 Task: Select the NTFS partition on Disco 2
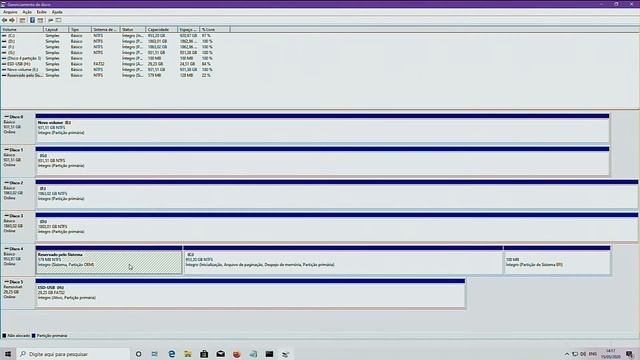[337, 194]
